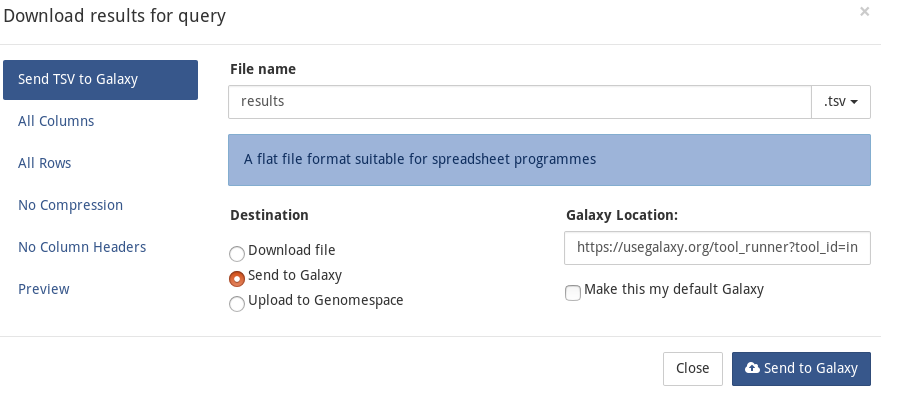The width and height of the screenshot is (900, 400).
Task: Select the Download file radio option
Action: 236,253
